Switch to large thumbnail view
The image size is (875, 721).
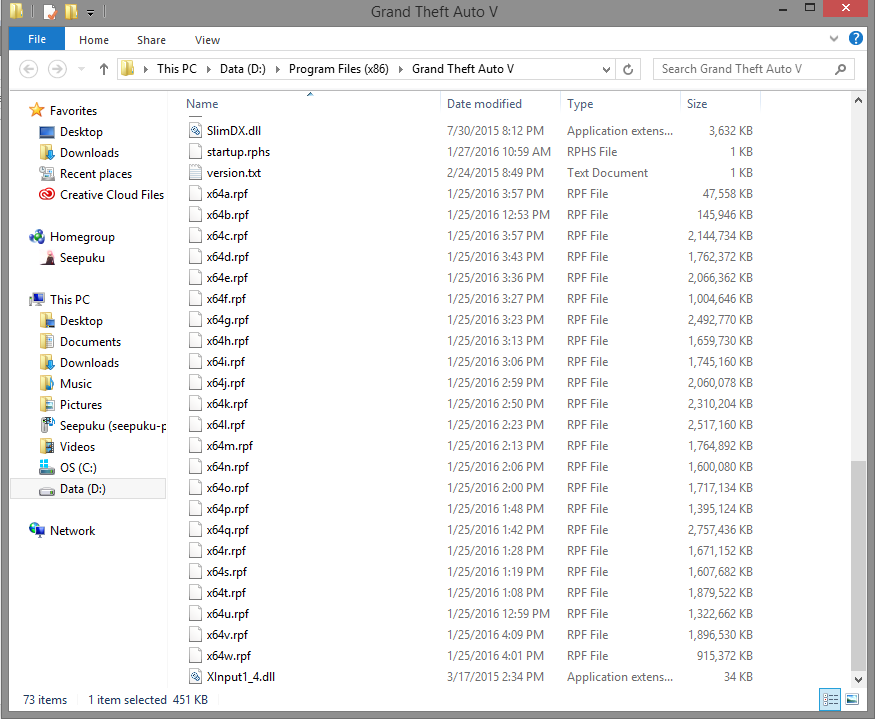click(x=852, y=699)
